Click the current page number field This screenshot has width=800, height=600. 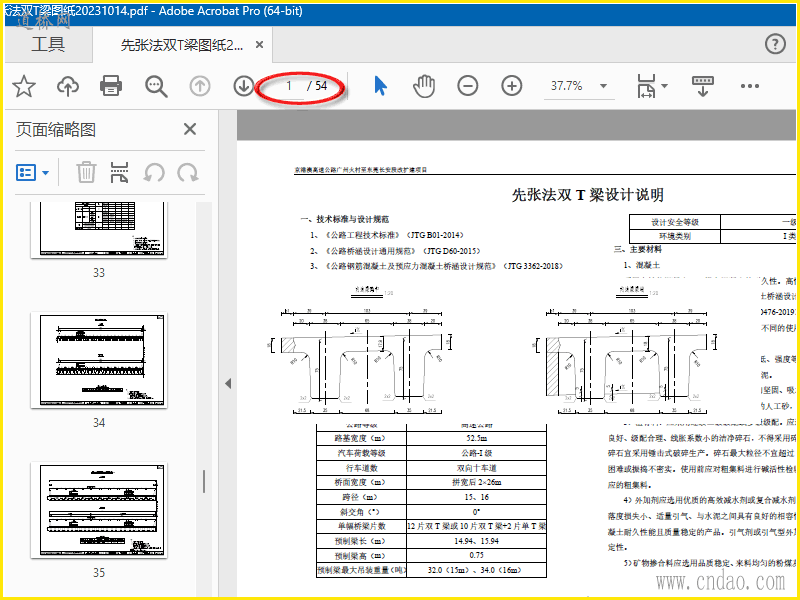tap(289, 86)
